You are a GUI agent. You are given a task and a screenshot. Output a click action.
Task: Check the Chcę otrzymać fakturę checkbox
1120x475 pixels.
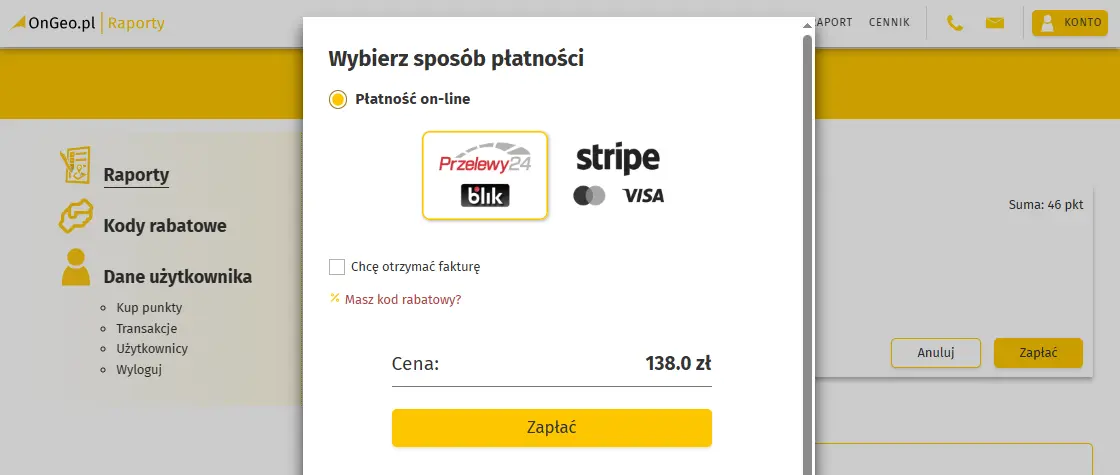(x=337, y=267)
